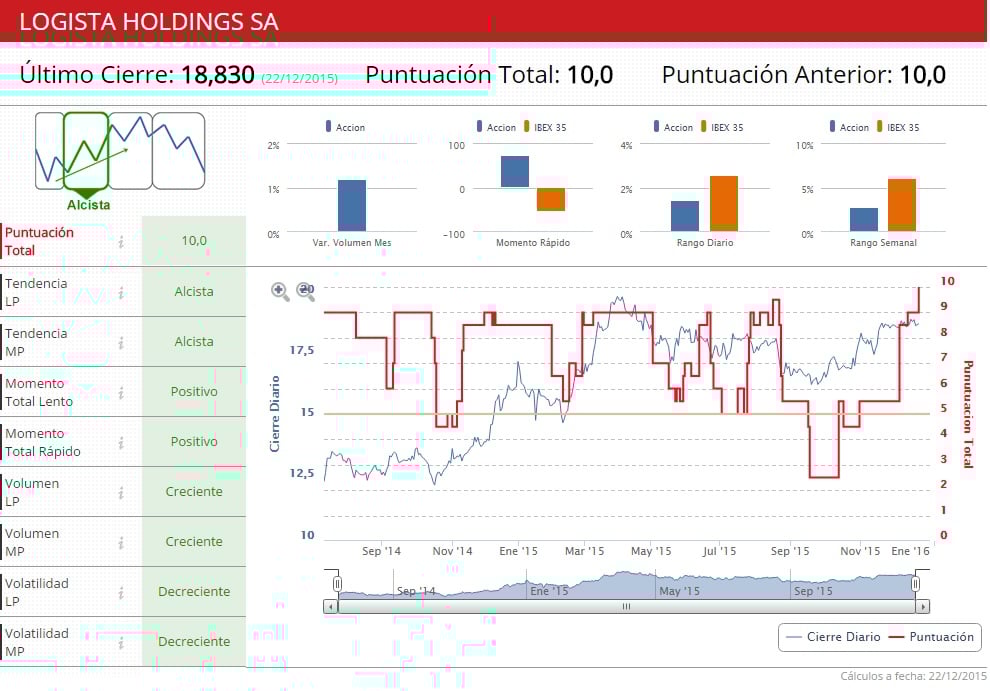990x691 pixels.
Task: Click Alcista value in Tendencia MP row
Action: [194, 342]
